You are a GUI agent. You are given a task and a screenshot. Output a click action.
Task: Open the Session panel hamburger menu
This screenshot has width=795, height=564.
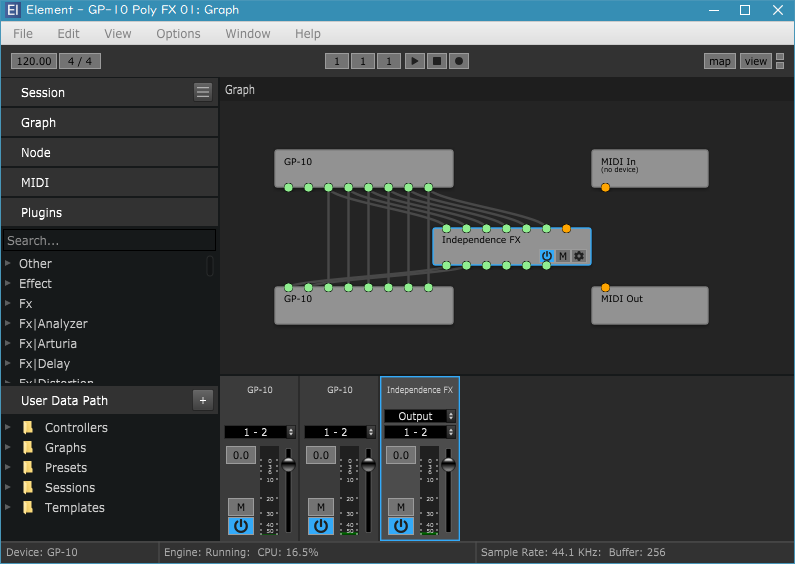tap(203, 92)
